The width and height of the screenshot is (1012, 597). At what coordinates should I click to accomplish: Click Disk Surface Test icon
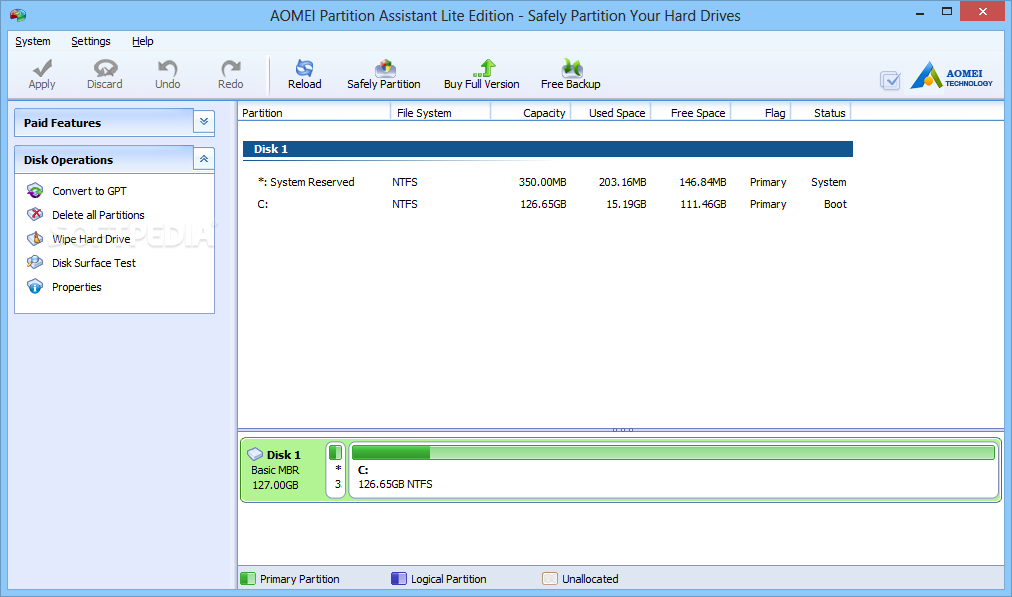pyautogui.click(x=35, y=262)
